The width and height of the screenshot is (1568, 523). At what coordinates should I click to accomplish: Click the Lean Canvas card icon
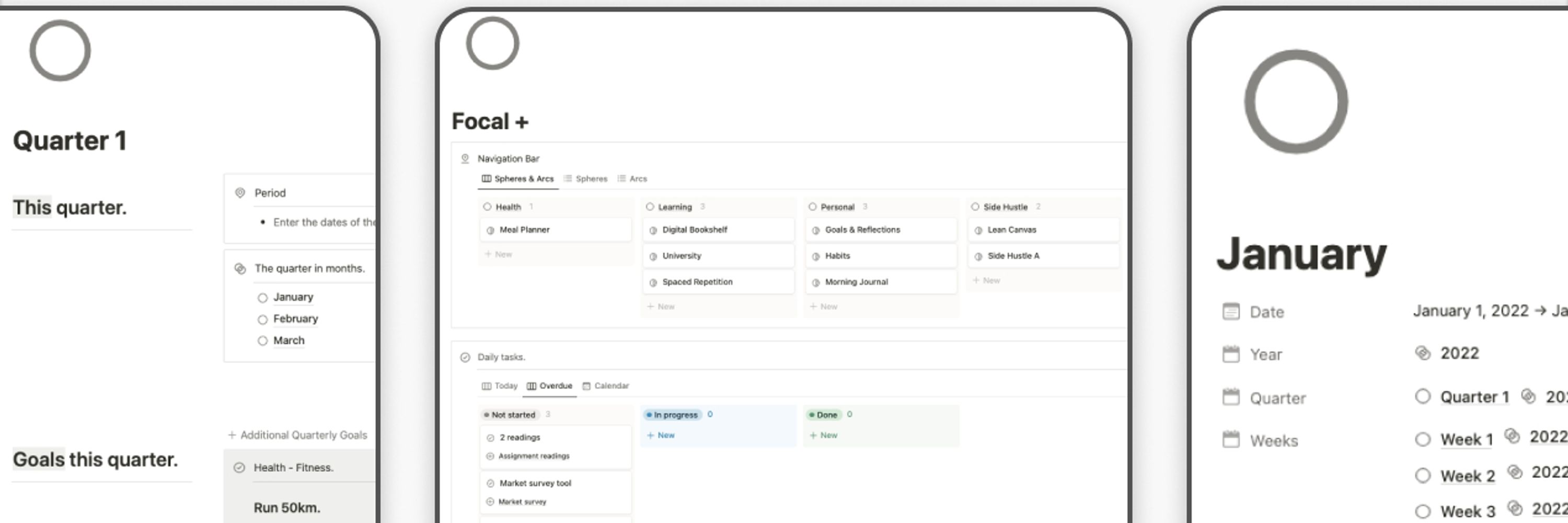[978, 230]
